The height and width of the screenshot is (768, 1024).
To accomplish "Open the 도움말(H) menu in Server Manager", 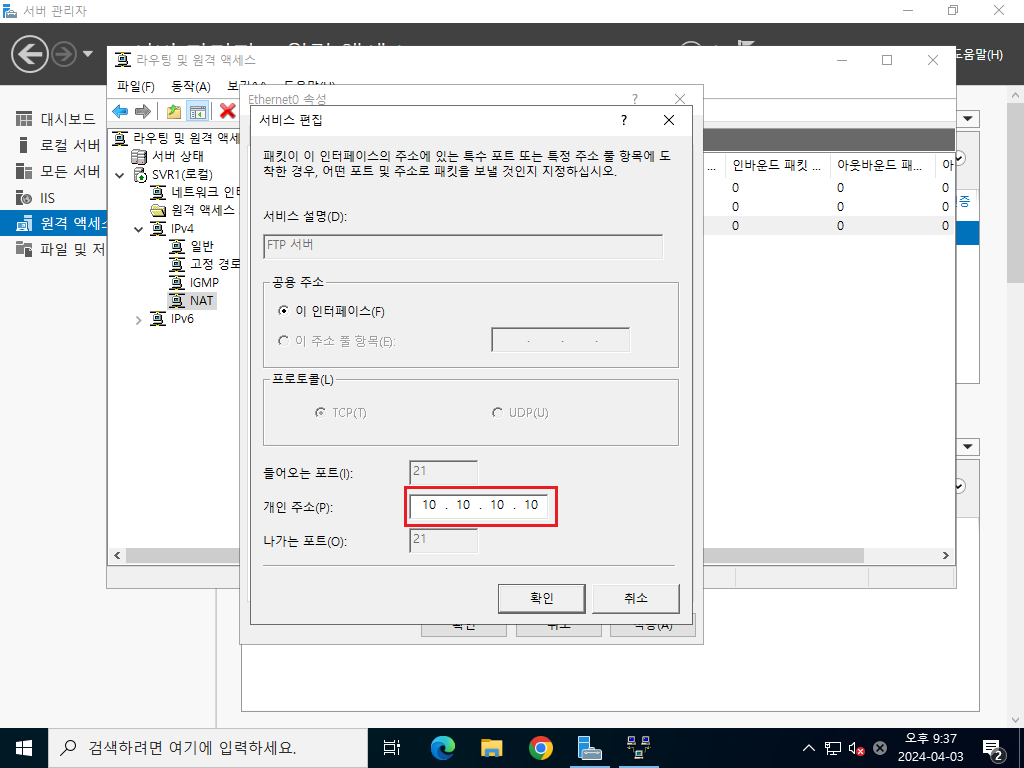I will (978, 55).
